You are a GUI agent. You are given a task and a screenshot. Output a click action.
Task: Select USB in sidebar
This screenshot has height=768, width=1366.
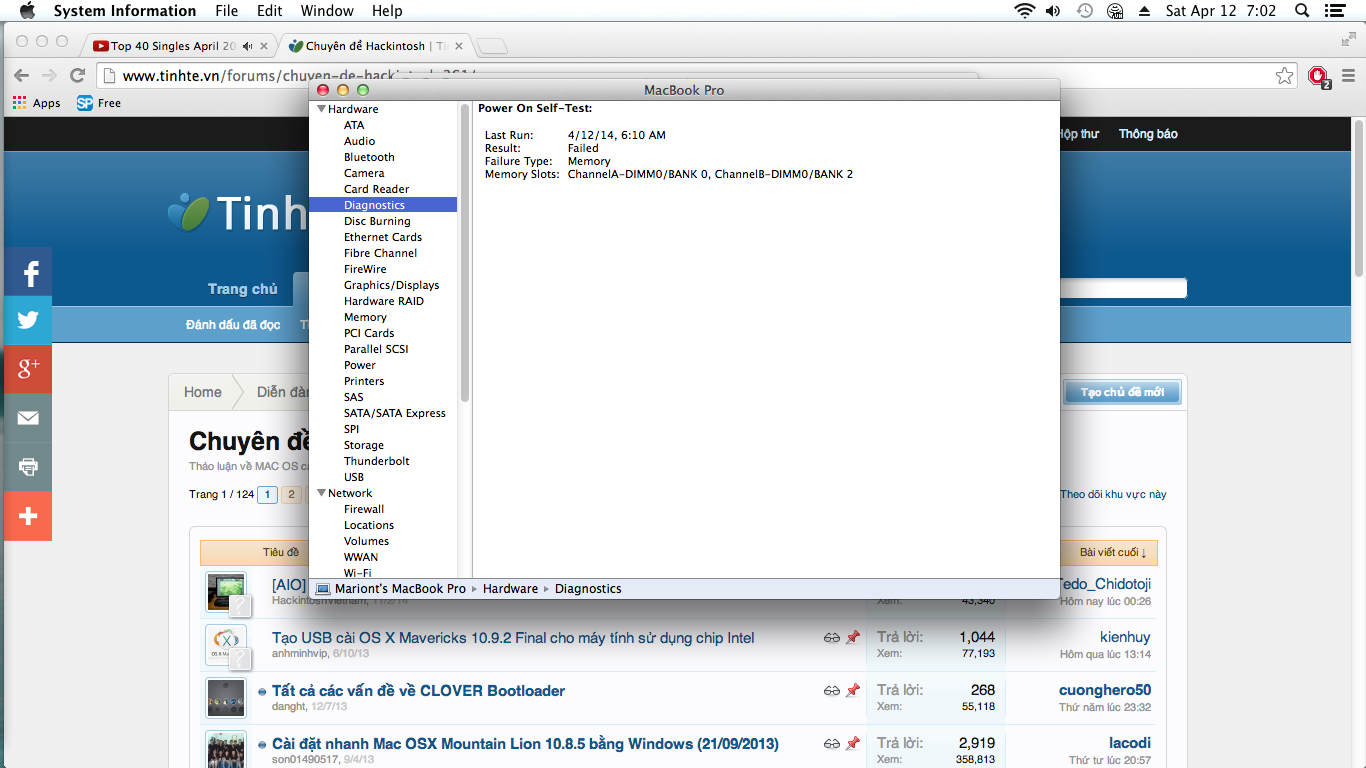(x=354, y=477)
